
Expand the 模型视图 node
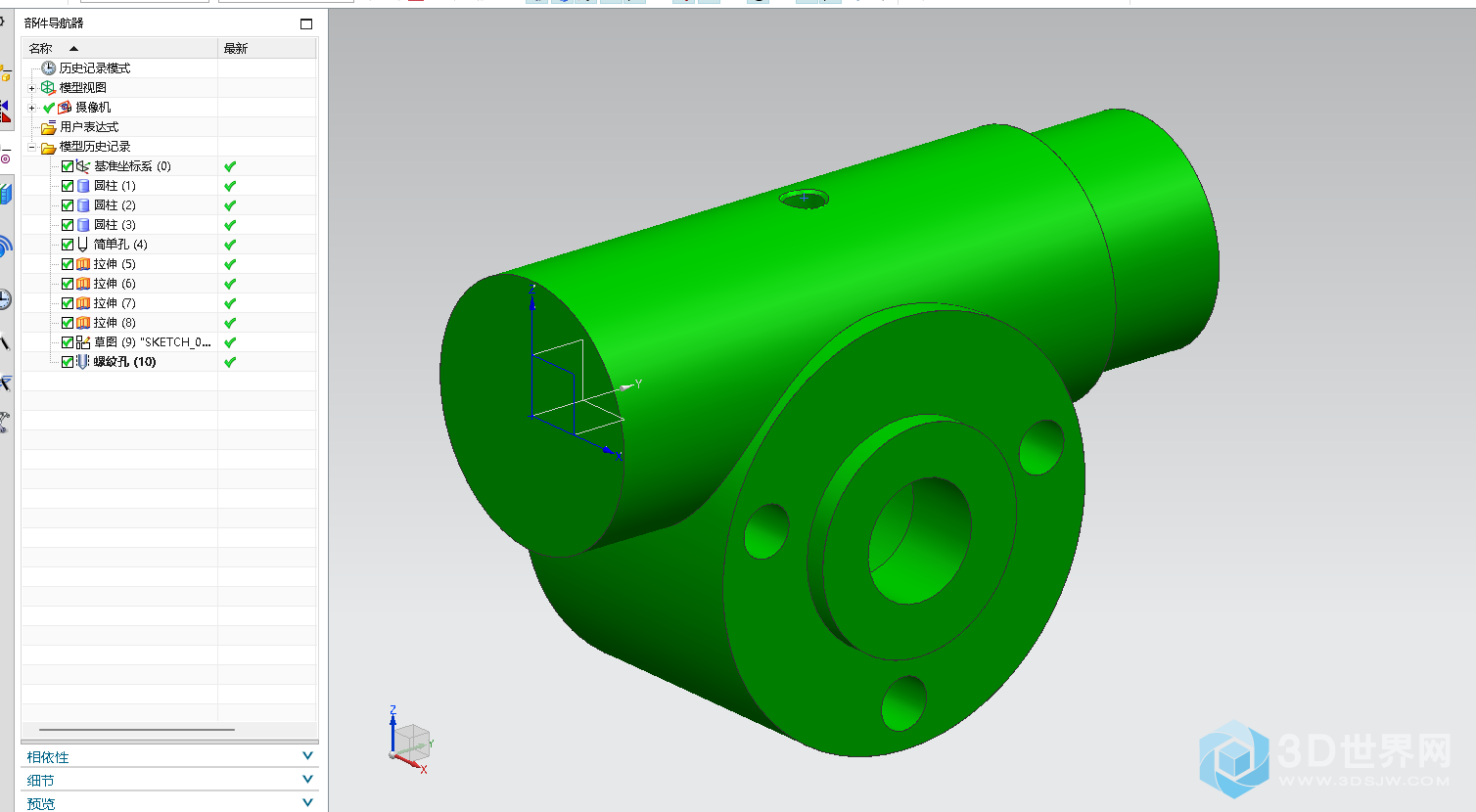pyautogui.click(x=31, y=88)
